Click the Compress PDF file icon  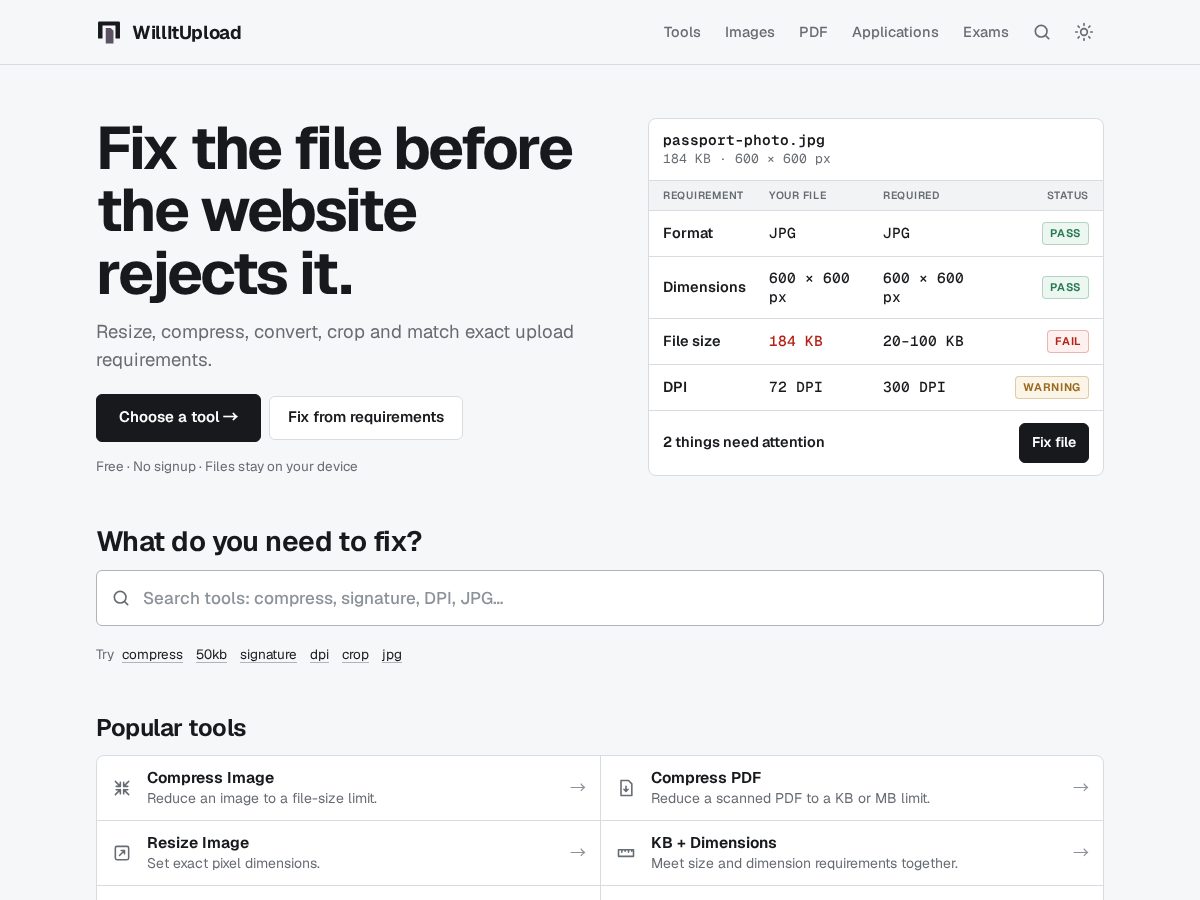pyautogui.click(x=626, y=788)
